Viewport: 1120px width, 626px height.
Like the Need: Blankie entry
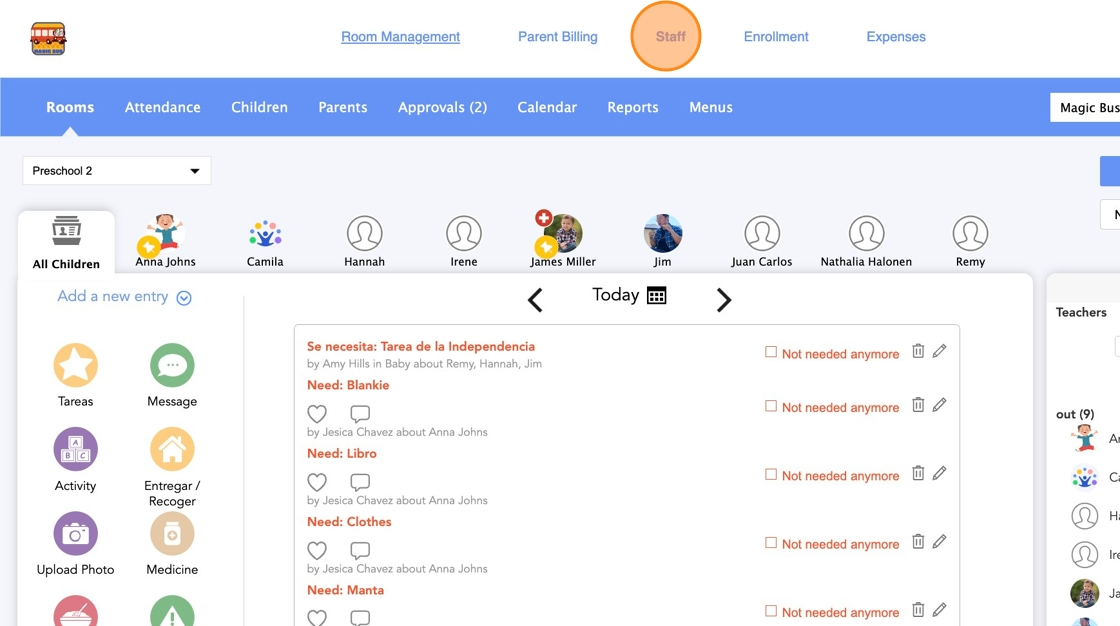coord(317,414)
